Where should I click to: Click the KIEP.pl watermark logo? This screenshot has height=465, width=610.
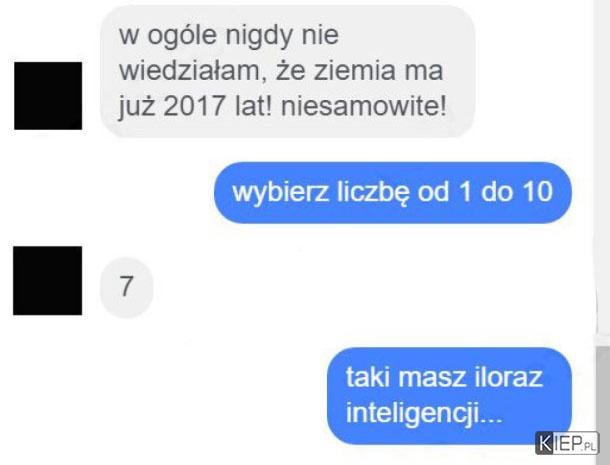point(567,443)
